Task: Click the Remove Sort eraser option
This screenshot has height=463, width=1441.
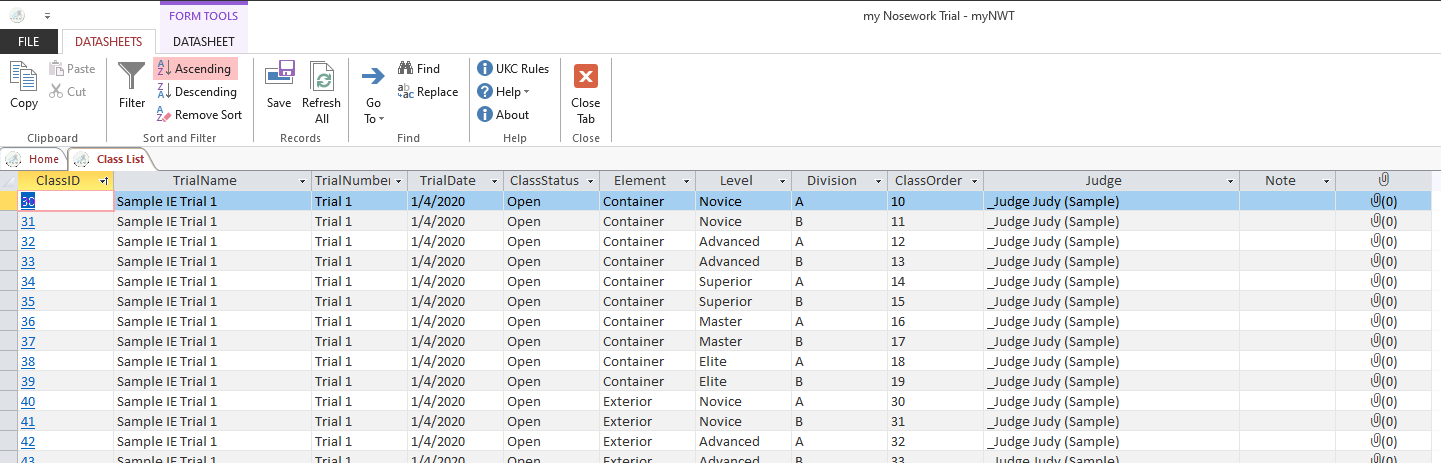Action: coord(199,115)
